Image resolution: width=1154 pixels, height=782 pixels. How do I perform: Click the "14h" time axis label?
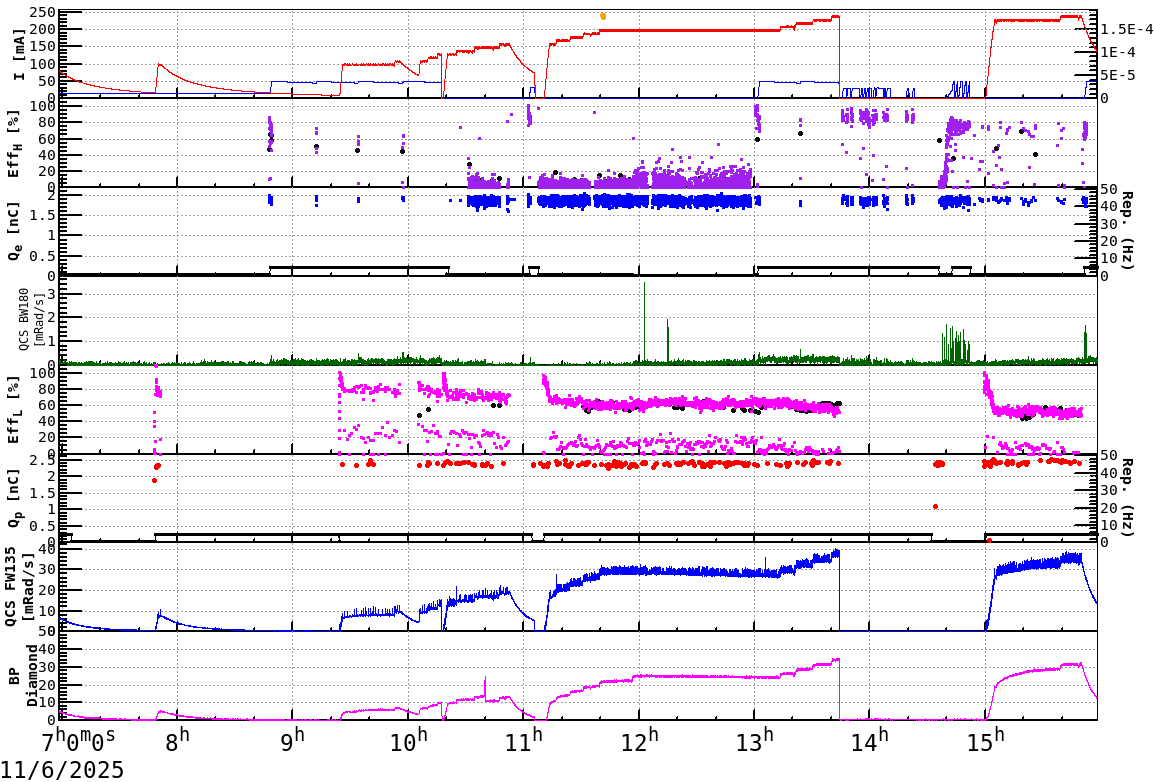pyautogui.click(x=870, y=739)
